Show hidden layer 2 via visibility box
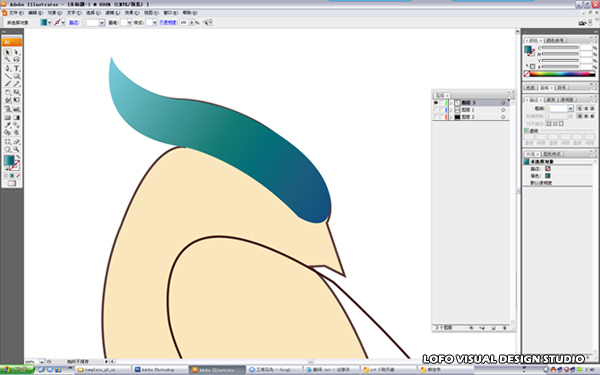The image size is (600, 375). (x=436, y=117)
